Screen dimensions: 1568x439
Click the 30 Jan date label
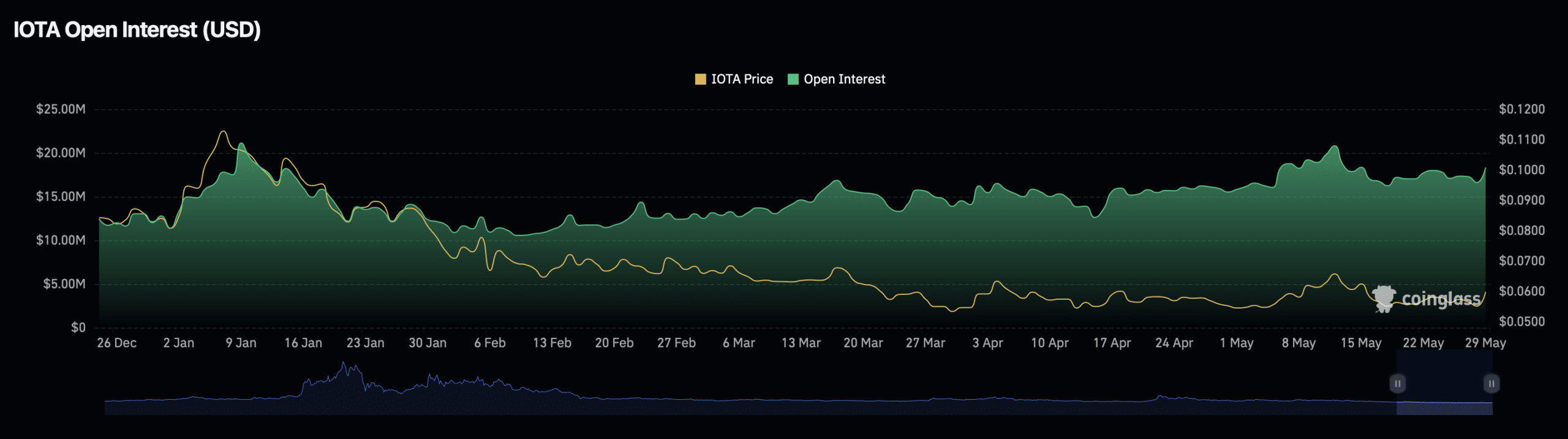pos(428,343)
